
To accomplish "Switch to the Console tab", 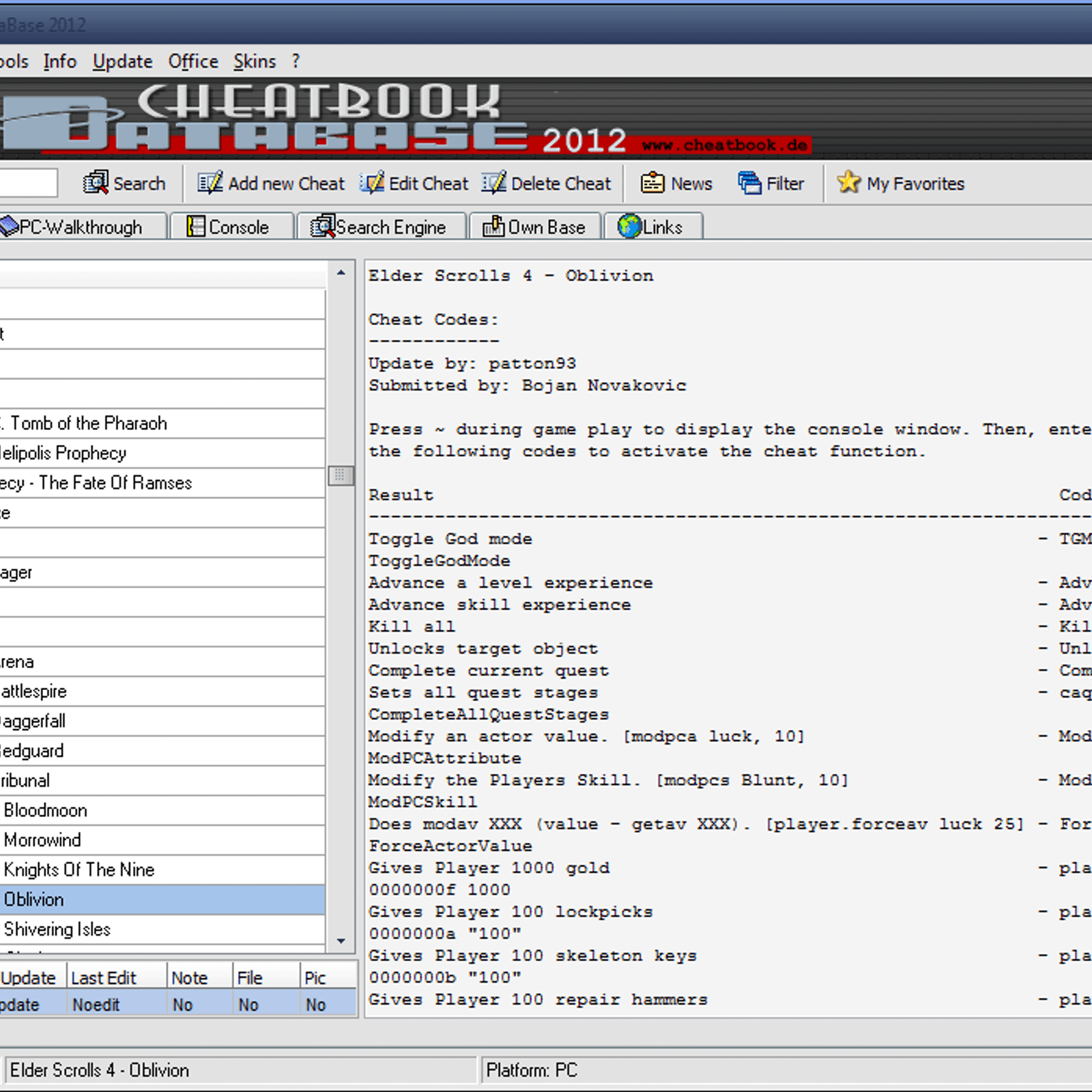I will [x=231, y=227].
